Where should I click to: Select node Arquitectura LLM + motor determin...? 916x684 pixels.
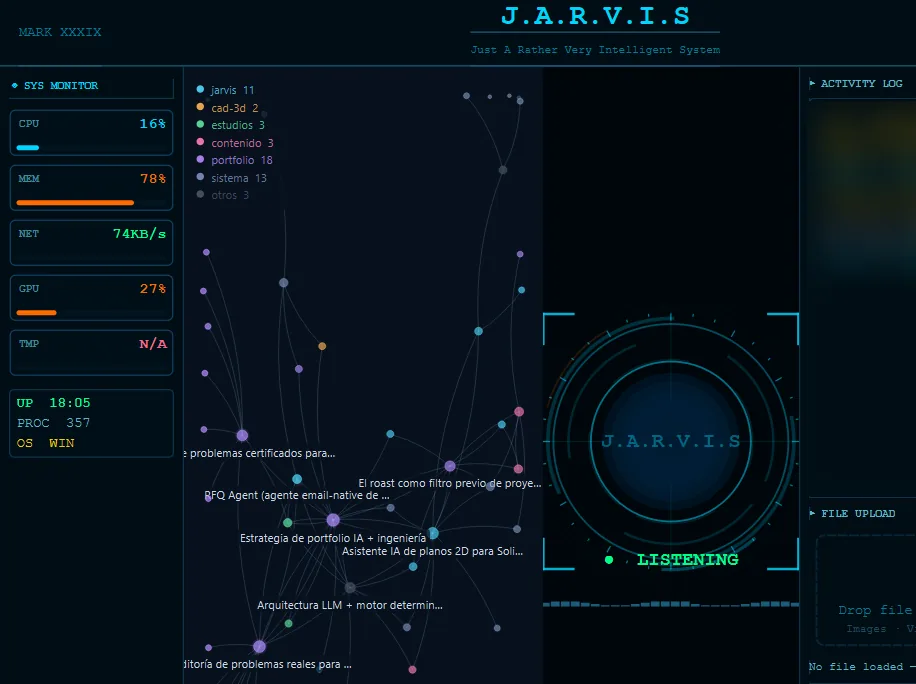[x=350, y=588]
